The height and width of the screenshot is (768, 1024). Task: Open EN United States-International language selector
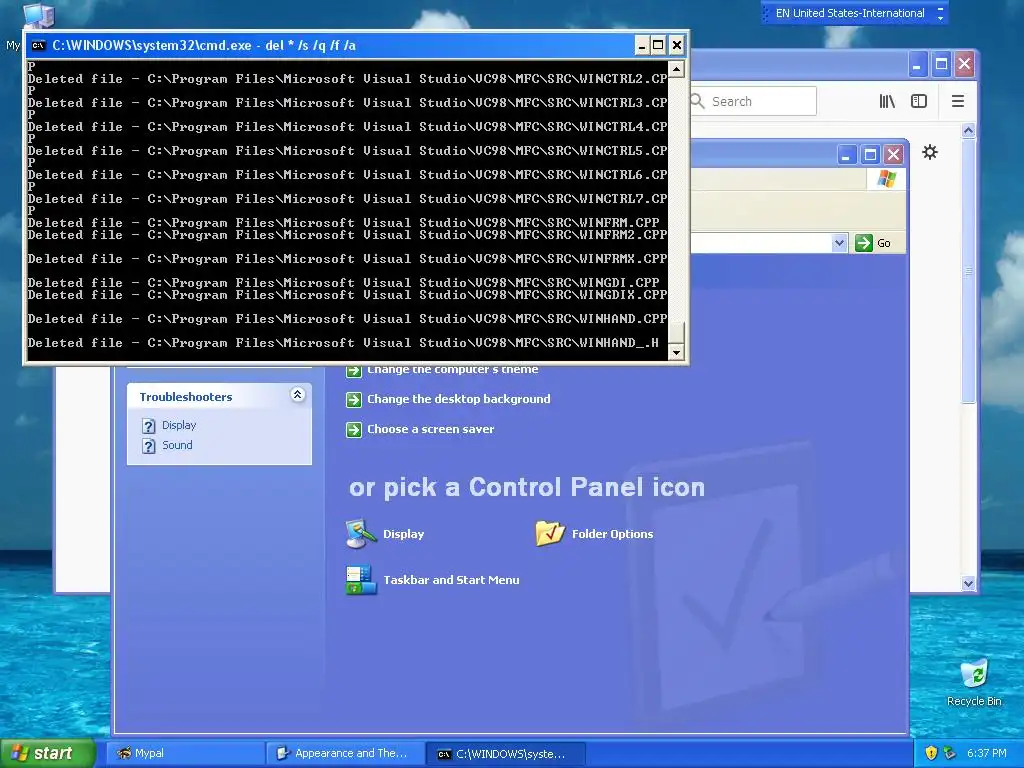pyautogui.click(x=850, y=13)
